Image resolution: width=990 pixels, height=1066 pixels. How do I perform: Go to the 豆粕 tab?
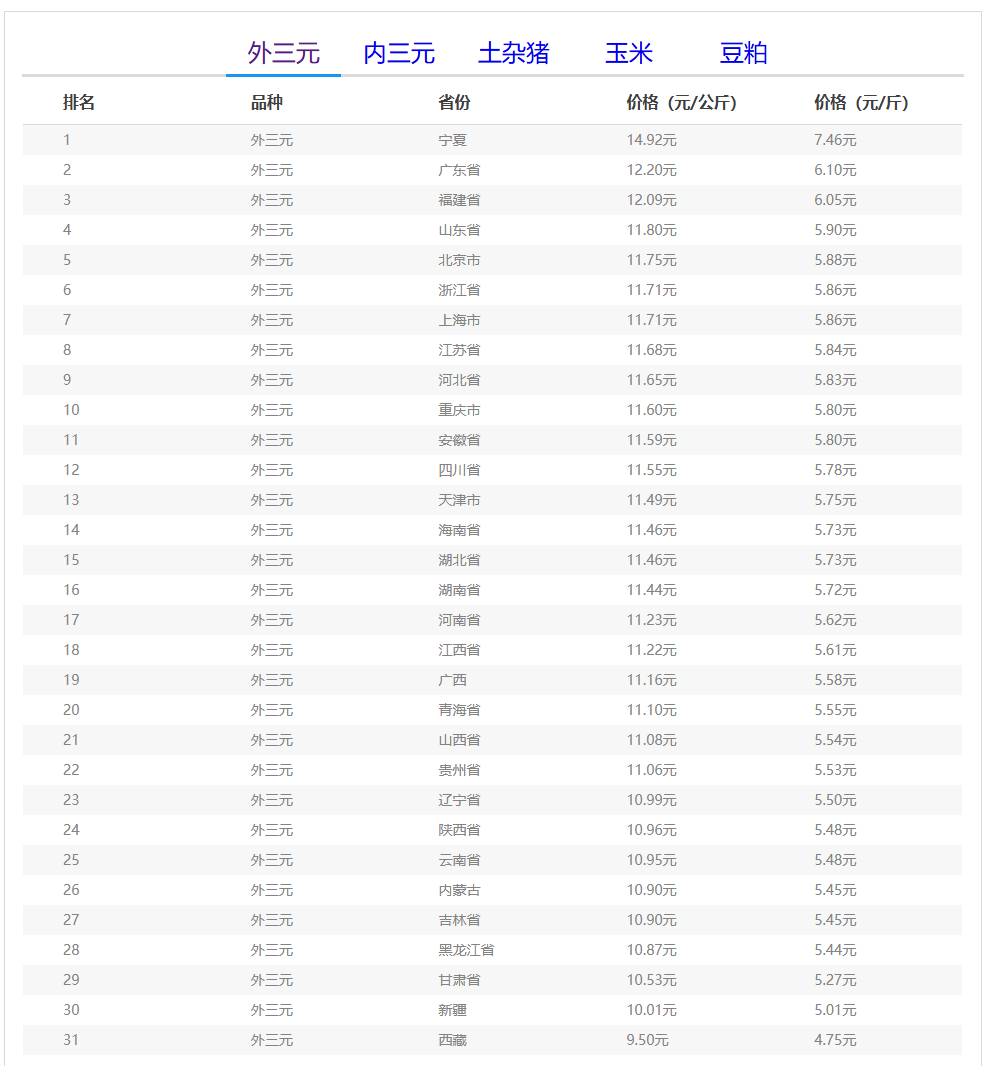coord(743,53)
